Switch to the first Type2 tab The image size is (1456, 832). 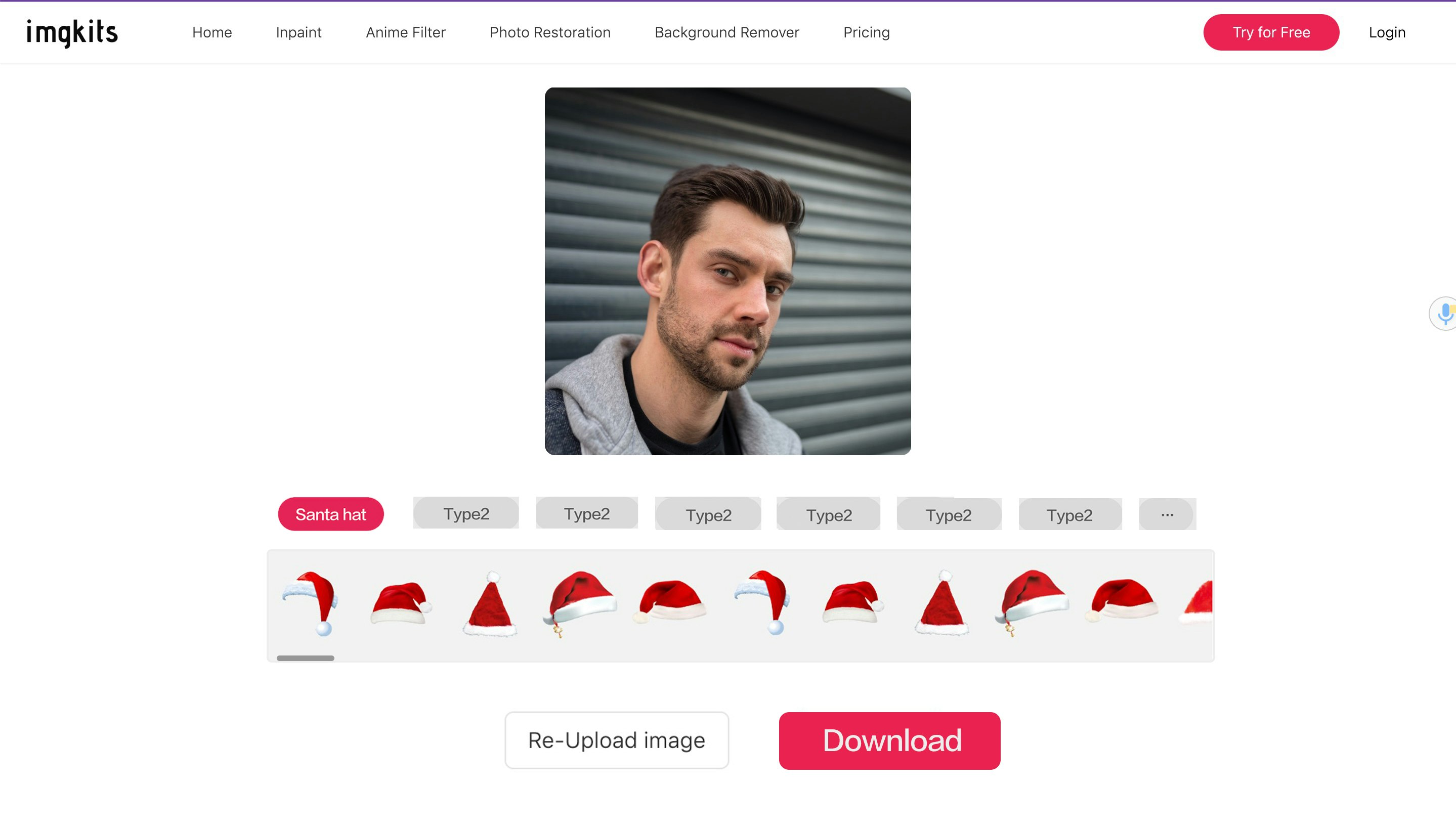coord(466,513)
